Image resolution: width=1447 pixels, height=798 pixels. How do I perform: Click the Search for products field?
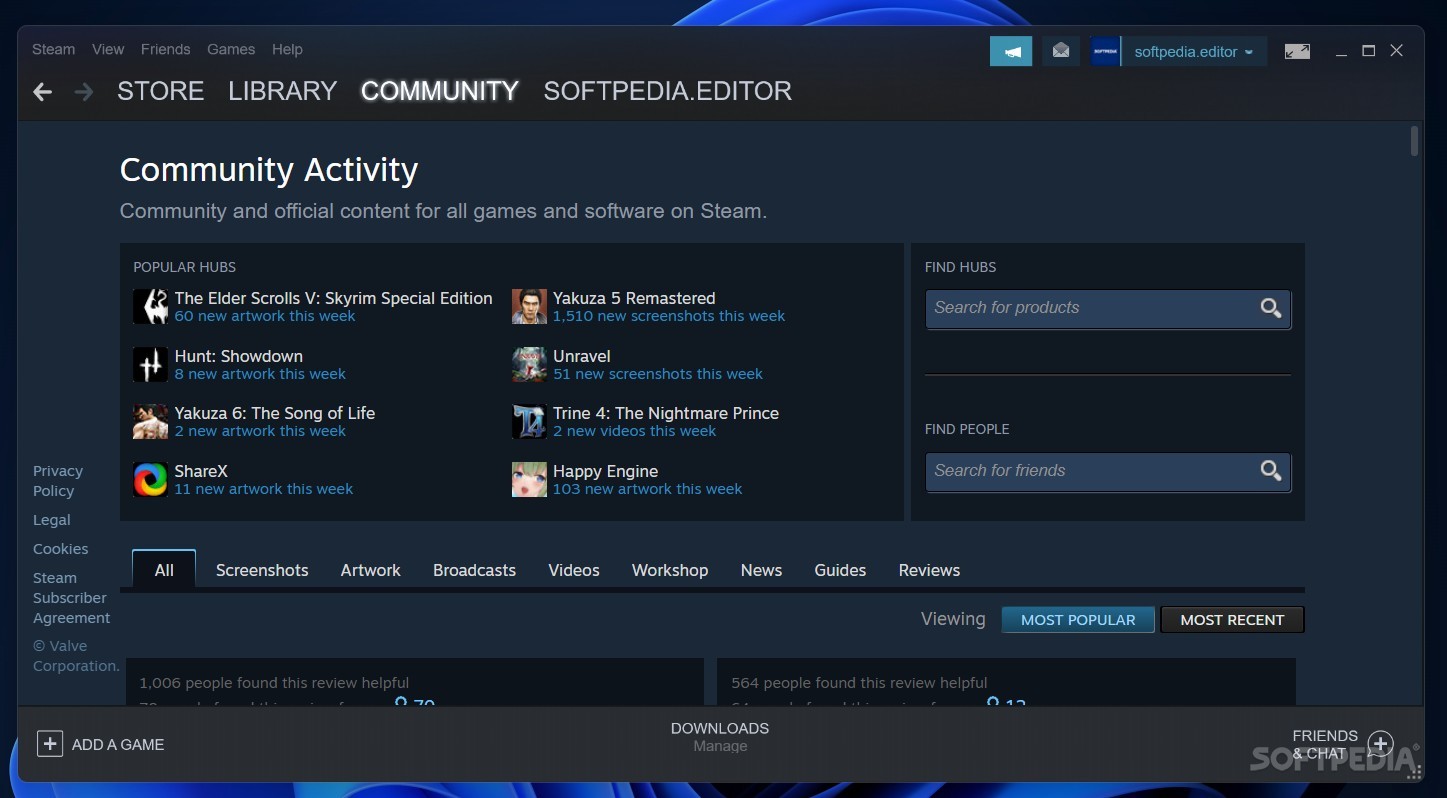click(x=1108, y=309)
